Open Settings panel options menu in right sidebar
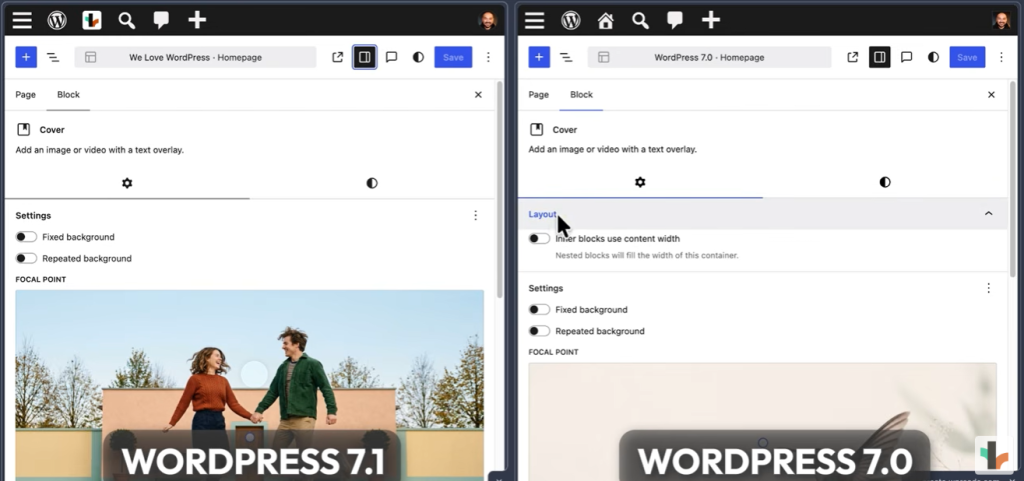1024x481 pixels. point(989,288)
